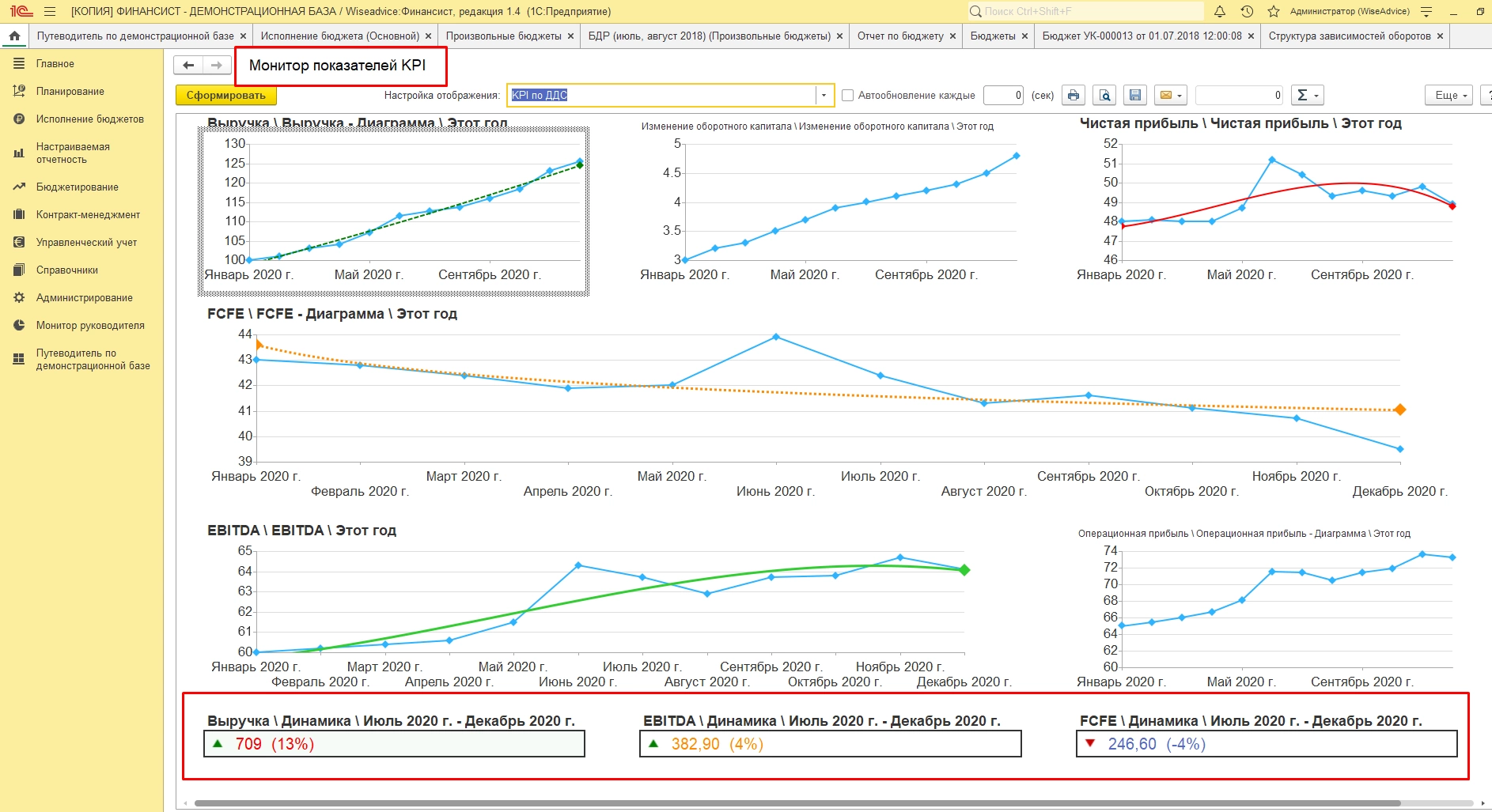Screen dimensions: 1492x812
Task: Click the Сформировать button
Action: click(225, 96)
